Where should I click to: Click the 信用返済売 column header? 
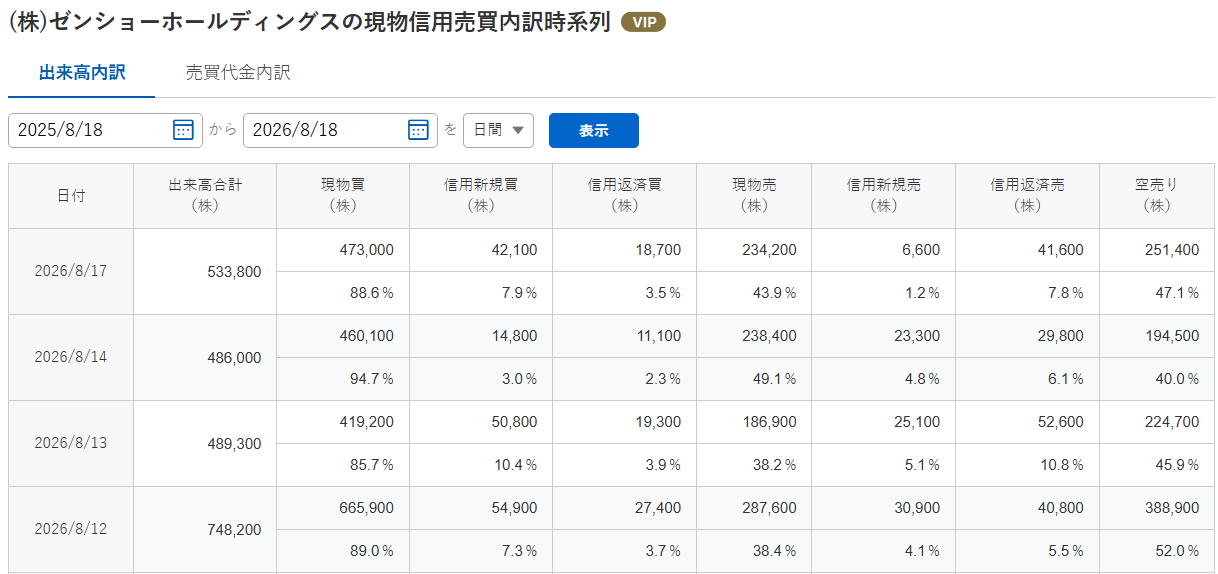click(1027, 196)
